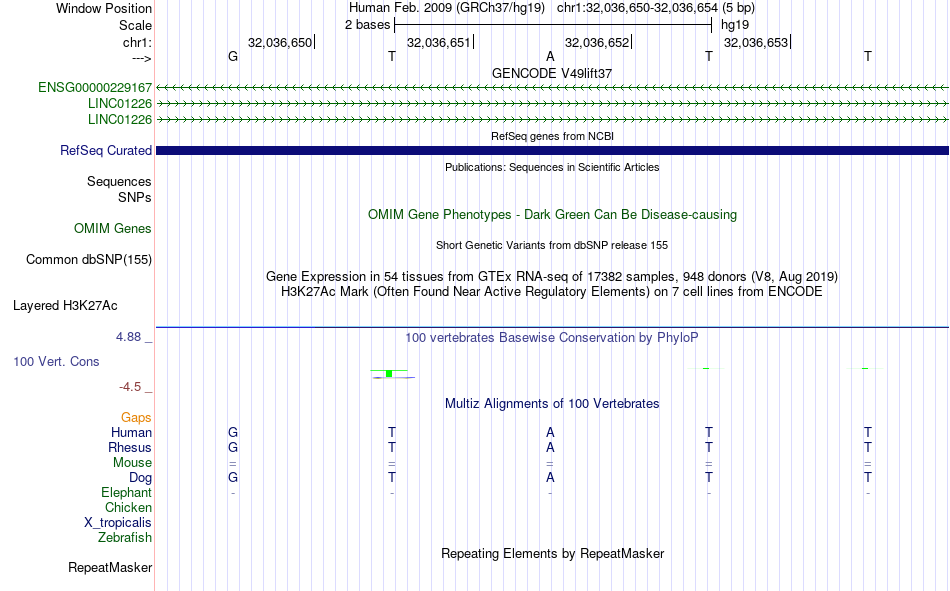The image size is (950, 591).
Task: Select the Zebrafish alignment row label
Action: pyautogui.click(x=125, y=538)
